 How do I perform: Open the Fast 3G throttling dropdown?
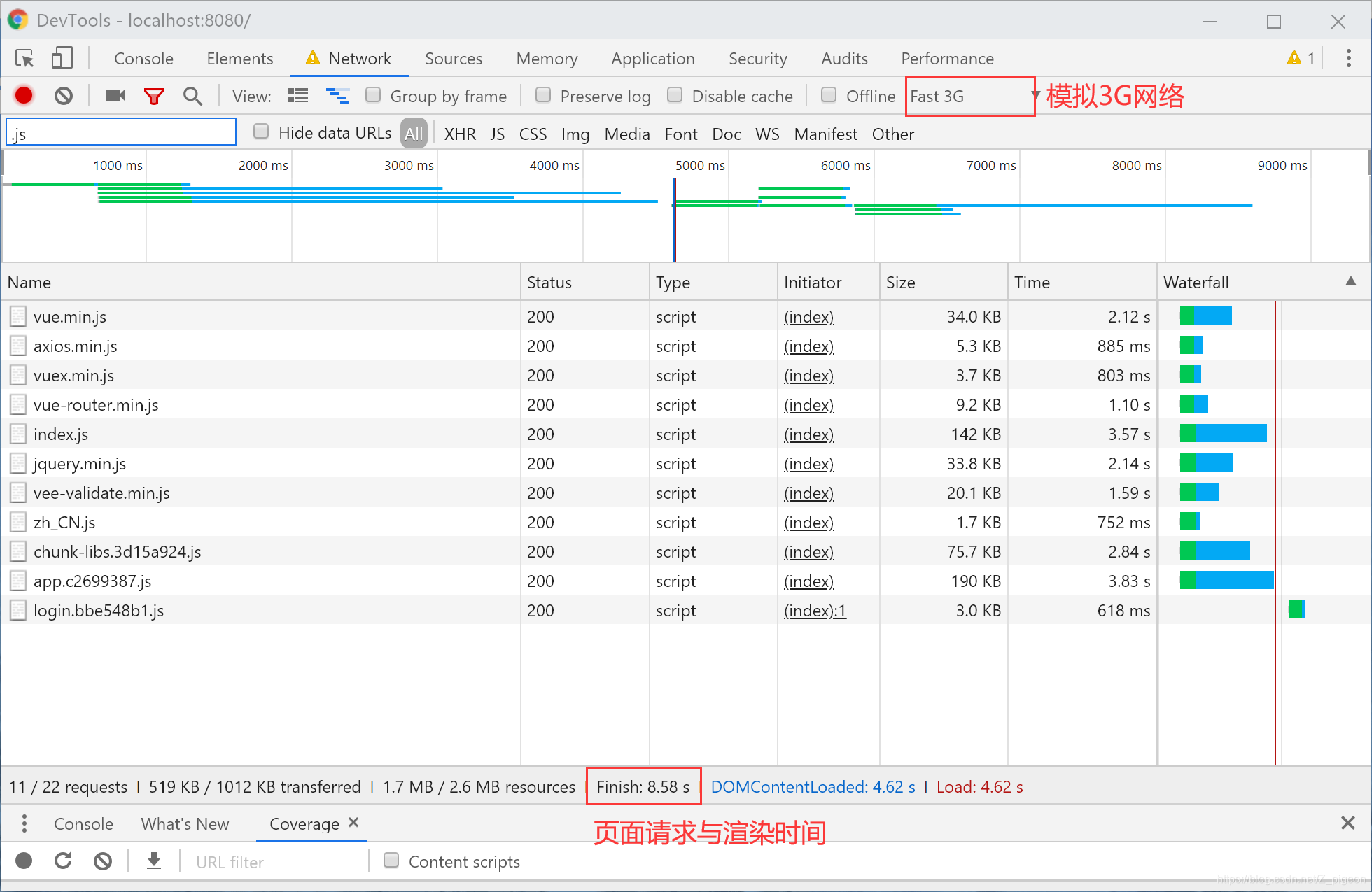point(970,97)
